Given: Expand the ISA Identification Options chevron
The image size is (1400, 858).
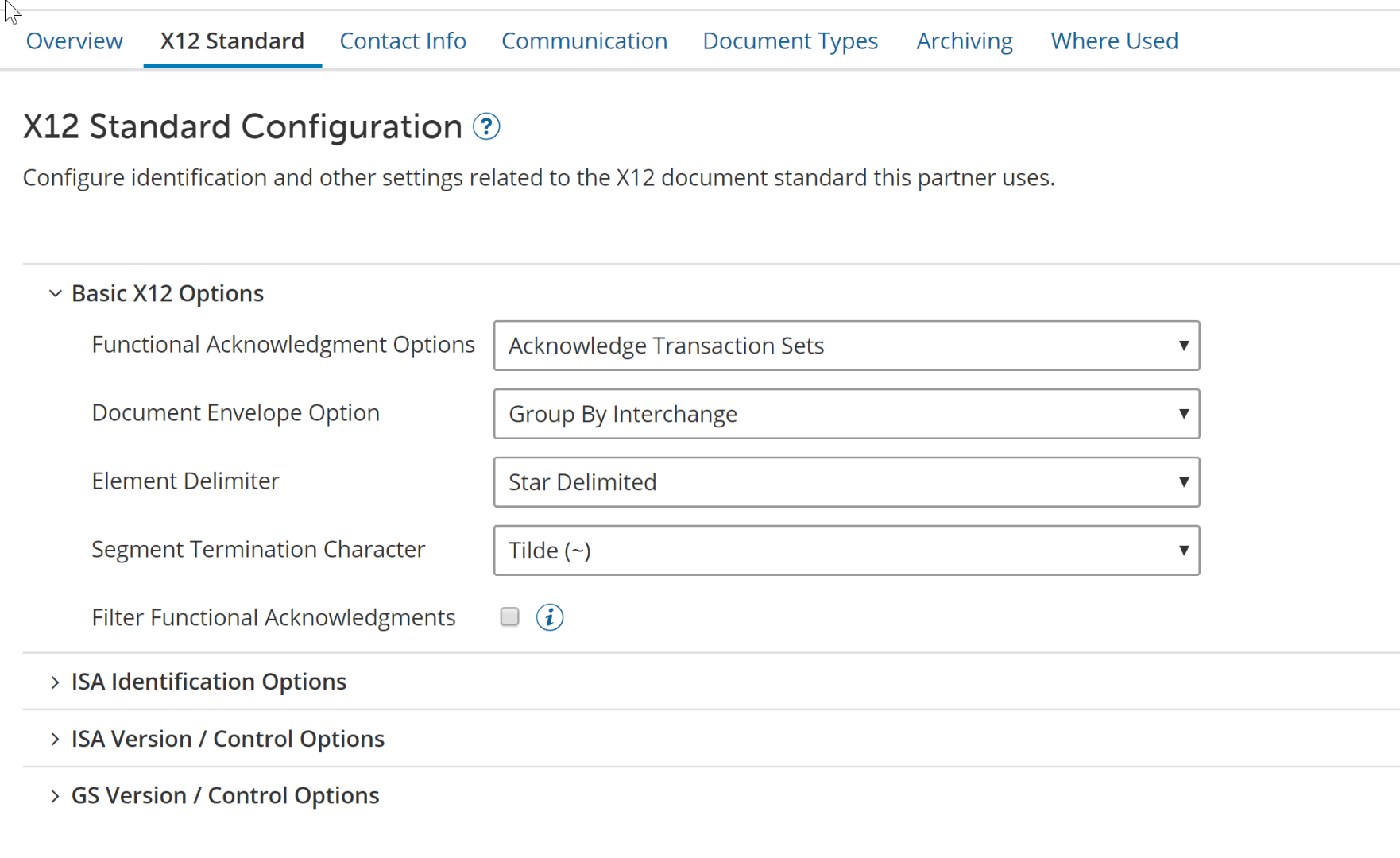Looking at the screenshot, I should (x=55, y=682).
